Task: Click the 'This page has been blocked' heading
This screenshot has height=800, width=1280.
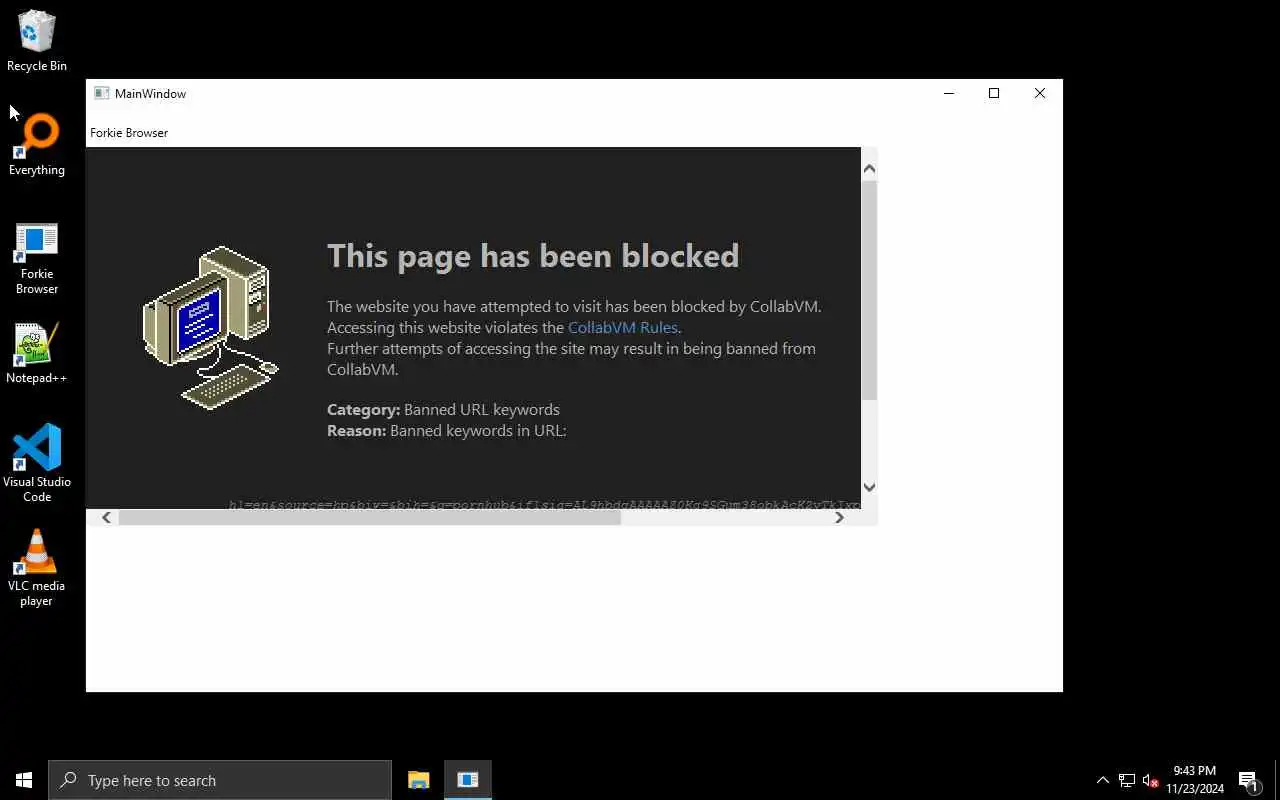Action: (533, 256)
